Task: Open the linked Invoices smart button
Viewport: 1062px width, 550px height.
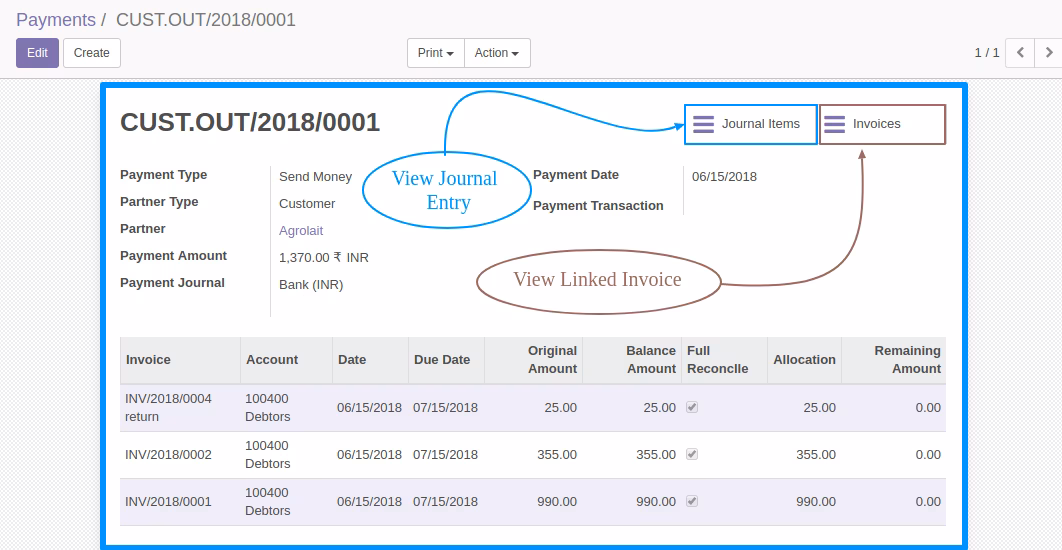Action: [883, 124]
